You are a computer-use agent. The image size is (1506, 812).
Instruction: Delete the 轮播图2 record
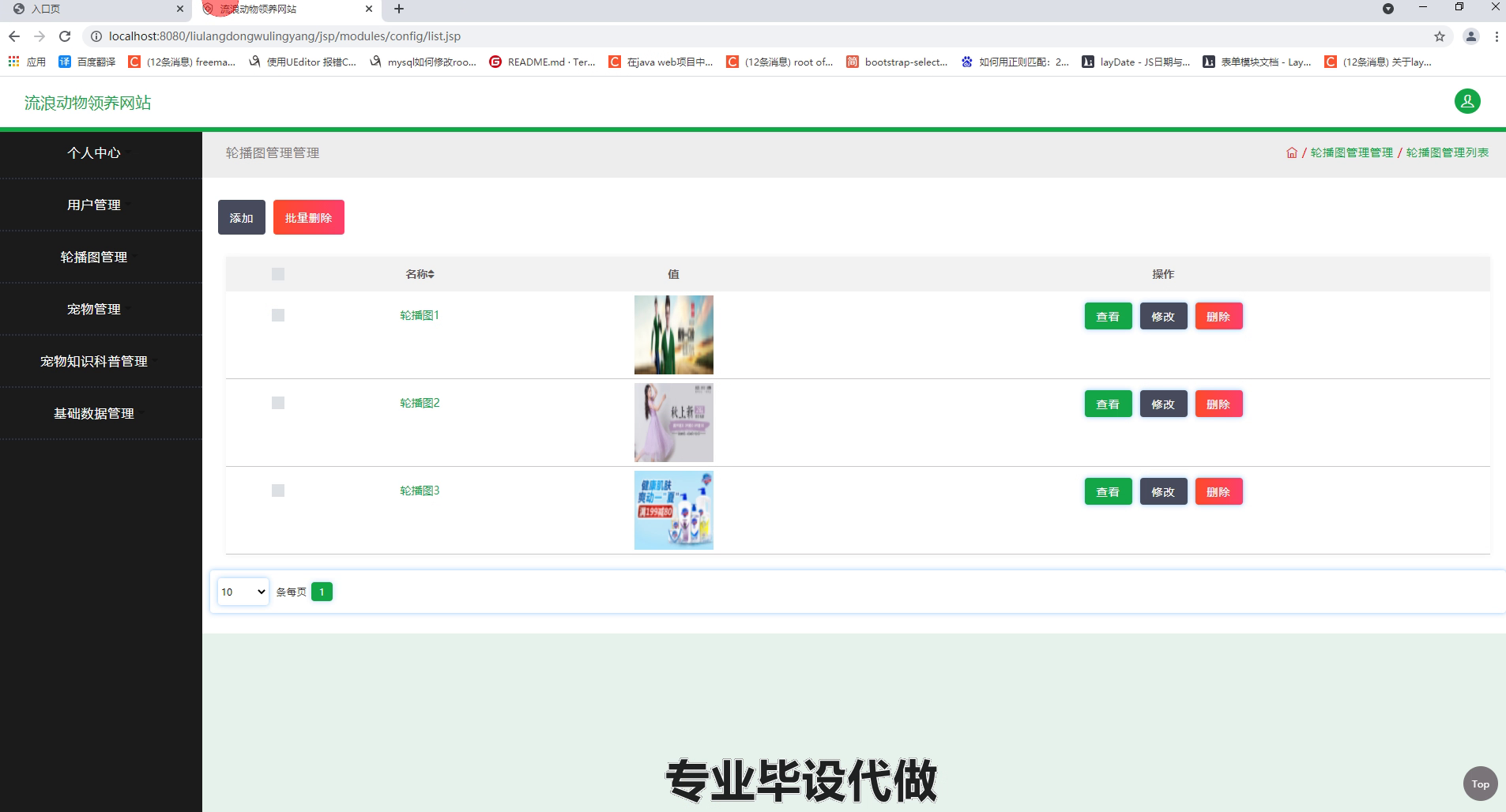pos(1218,404)
